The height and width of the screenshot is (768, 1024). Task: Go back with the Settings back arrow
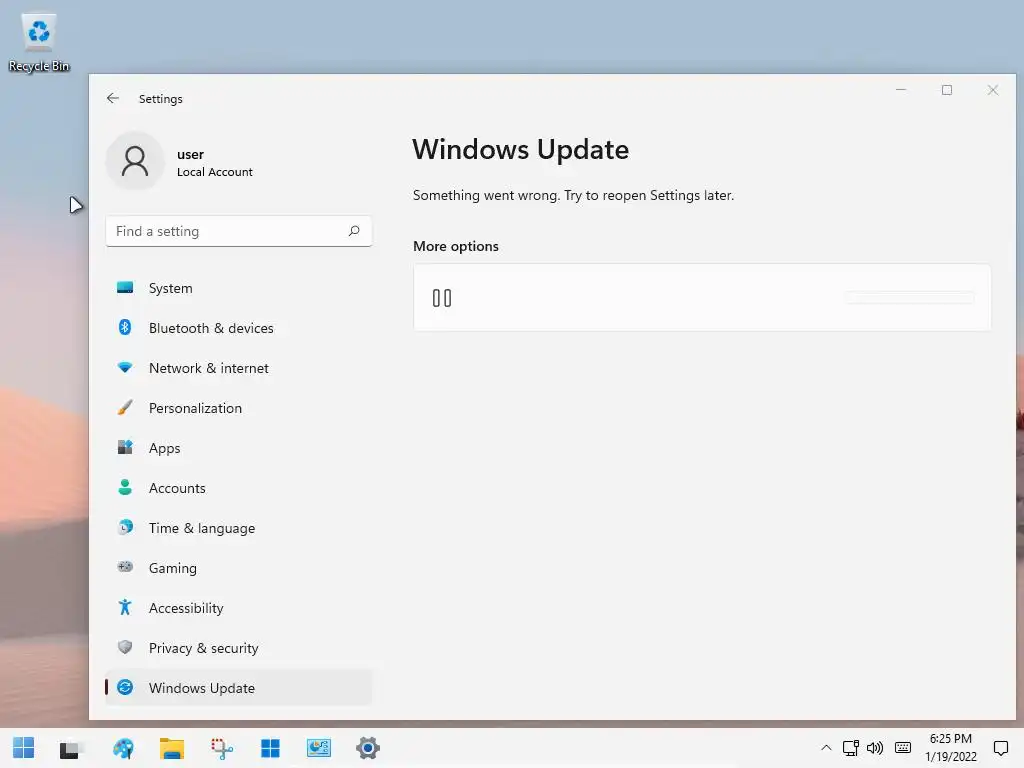112,98
